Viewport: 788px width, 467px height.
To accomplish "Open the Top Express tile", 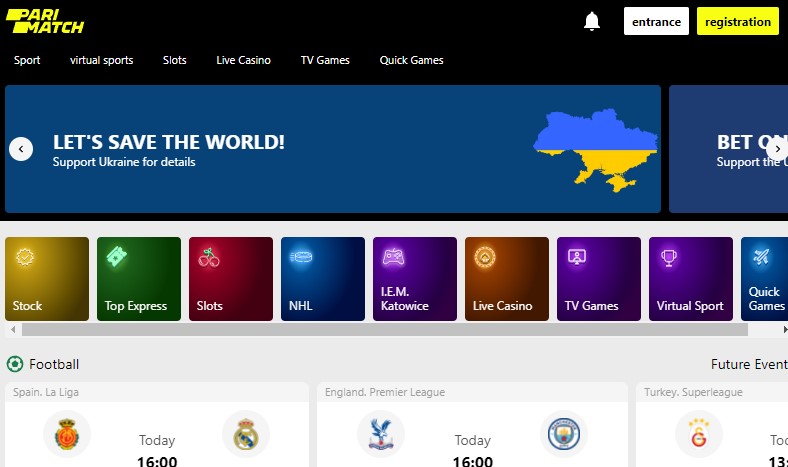I will [x=139, y=279].
